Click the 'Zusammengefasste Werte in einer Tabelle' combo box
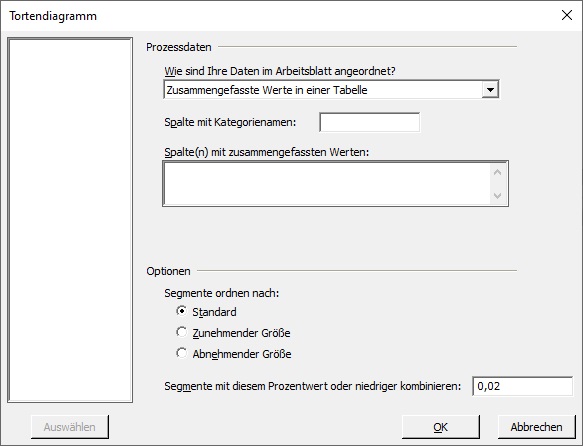This screenshot has width=583, height=446. 331,90
